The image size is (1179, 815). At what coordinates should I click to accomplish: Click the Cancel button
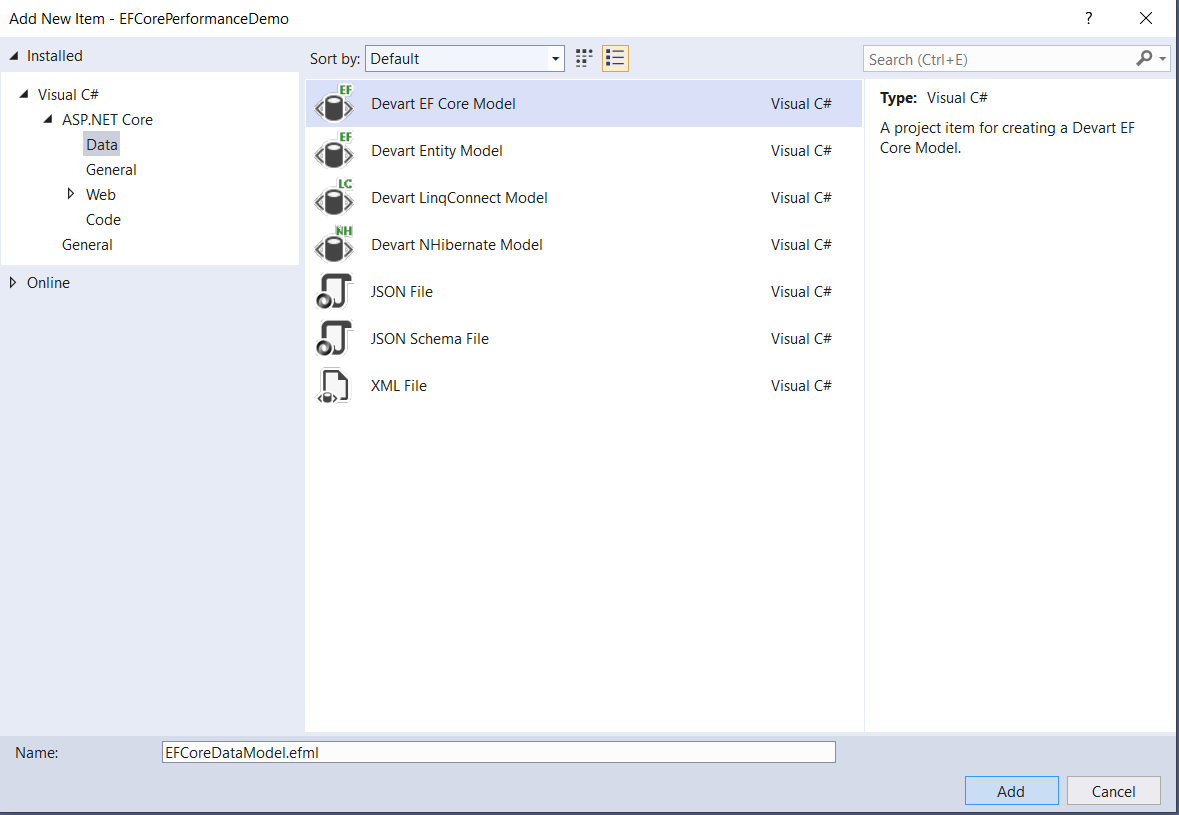click(x=1114, y=791)
